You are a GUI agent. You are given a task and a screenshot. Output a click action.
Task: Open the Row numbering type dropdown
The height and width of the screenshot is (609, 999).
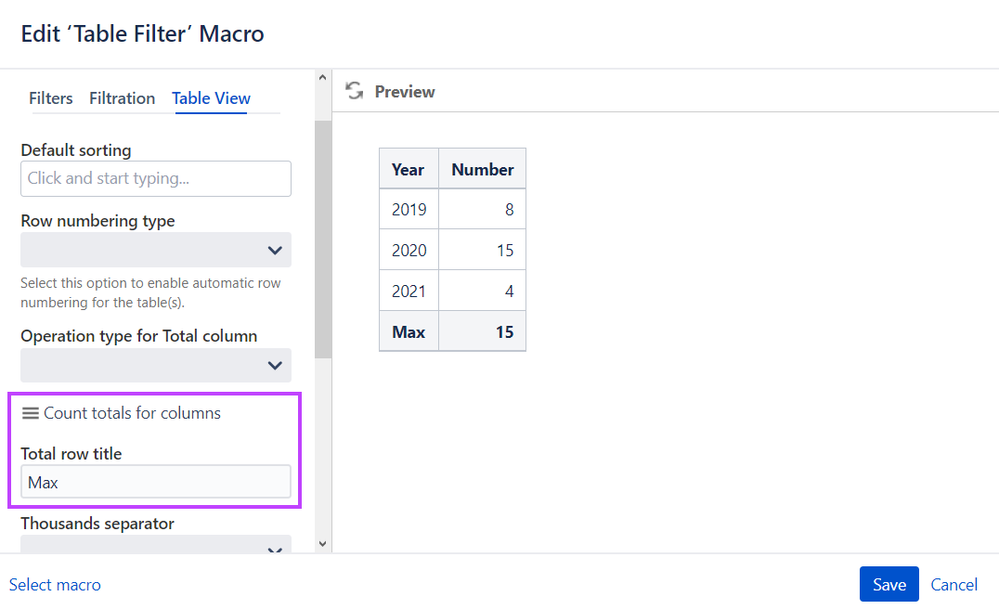[x=155, y=250]
